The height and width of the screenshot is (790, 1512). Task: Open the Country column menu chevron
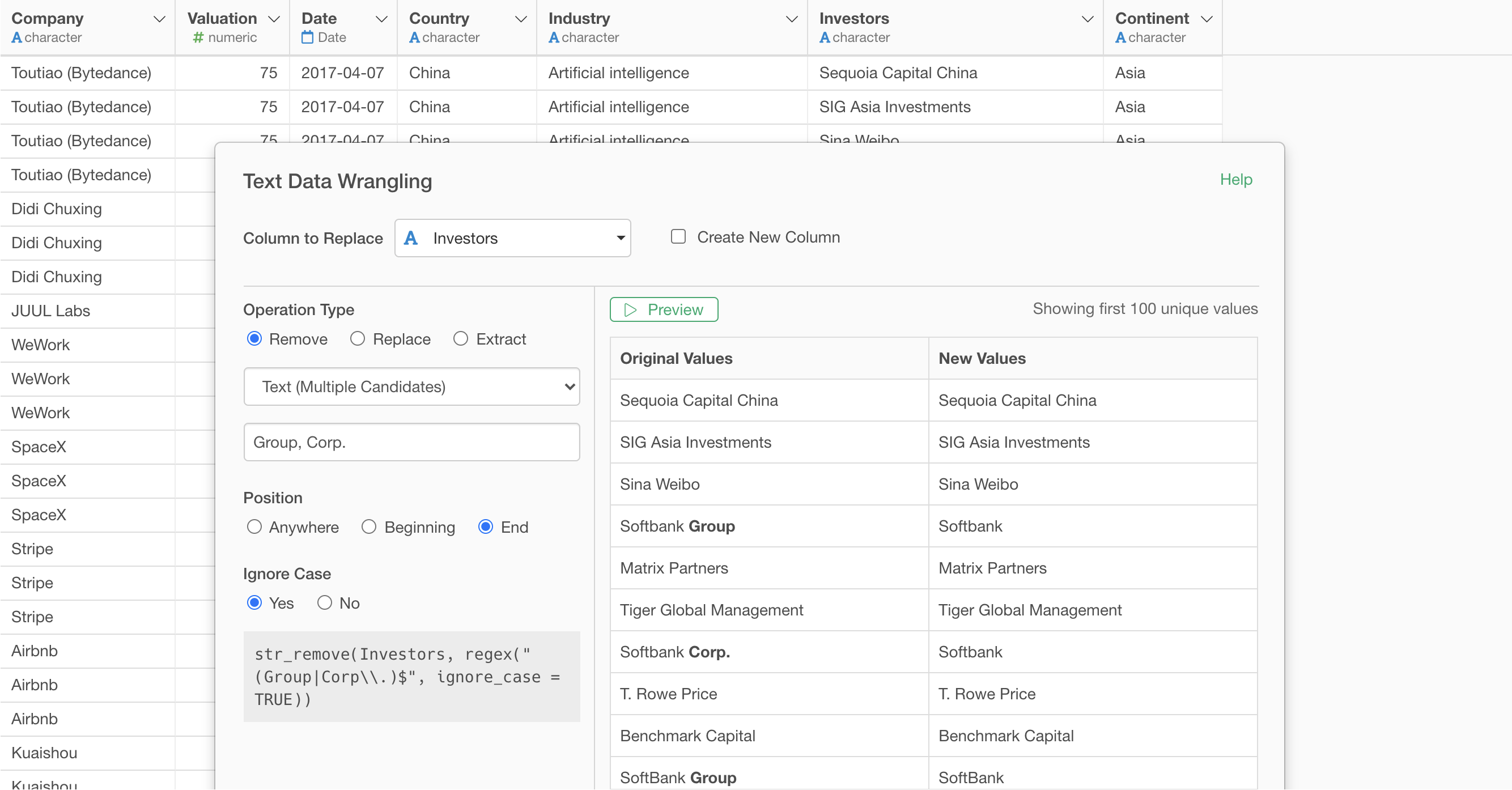tap(521, 19)
